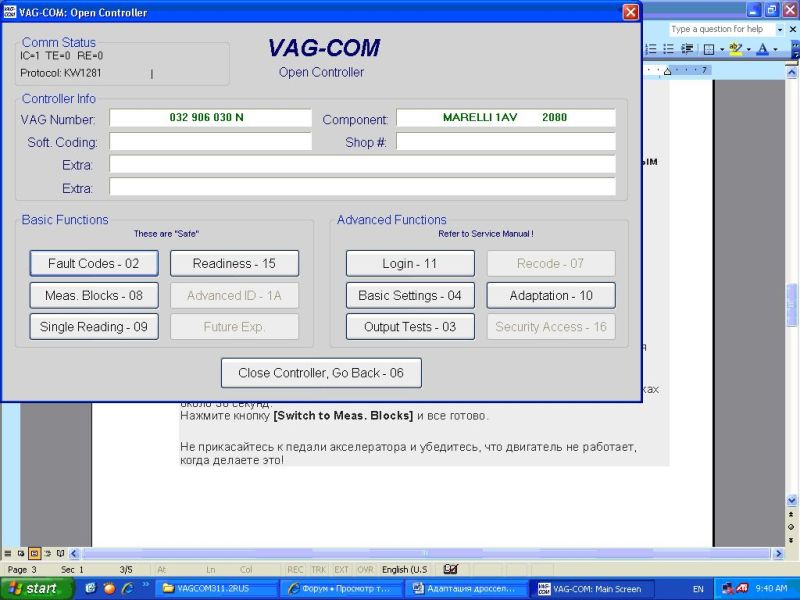Open the border style dropdown arrow
Viewport: 800px width, 600px height.
click(720, 49)
